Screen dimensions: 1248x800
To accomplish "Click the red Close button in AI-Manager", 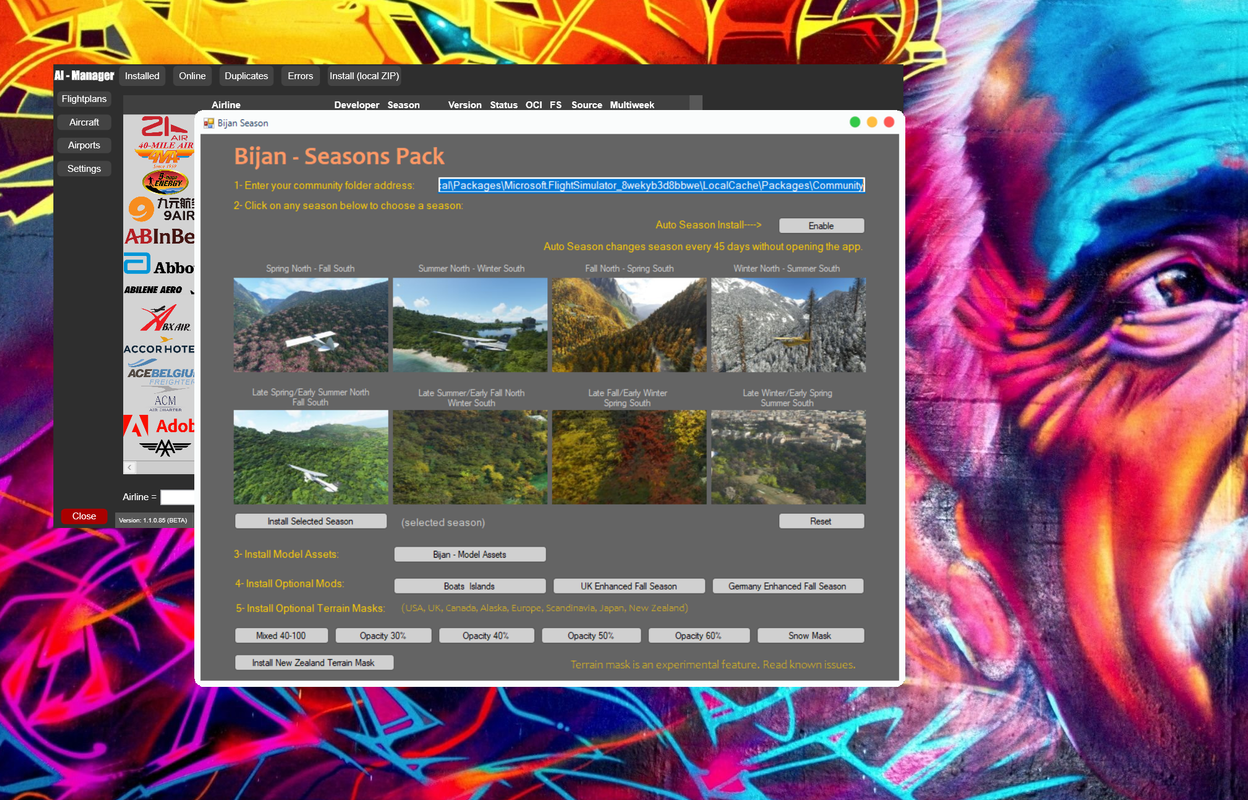I will click(x=84, y=516).
